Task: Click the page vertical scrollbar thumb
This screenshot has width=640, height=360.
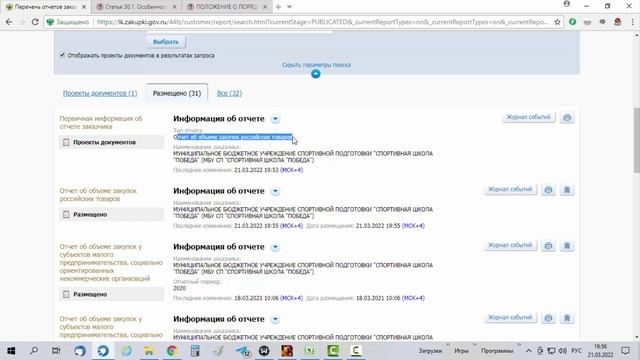Action: (636, 140)
